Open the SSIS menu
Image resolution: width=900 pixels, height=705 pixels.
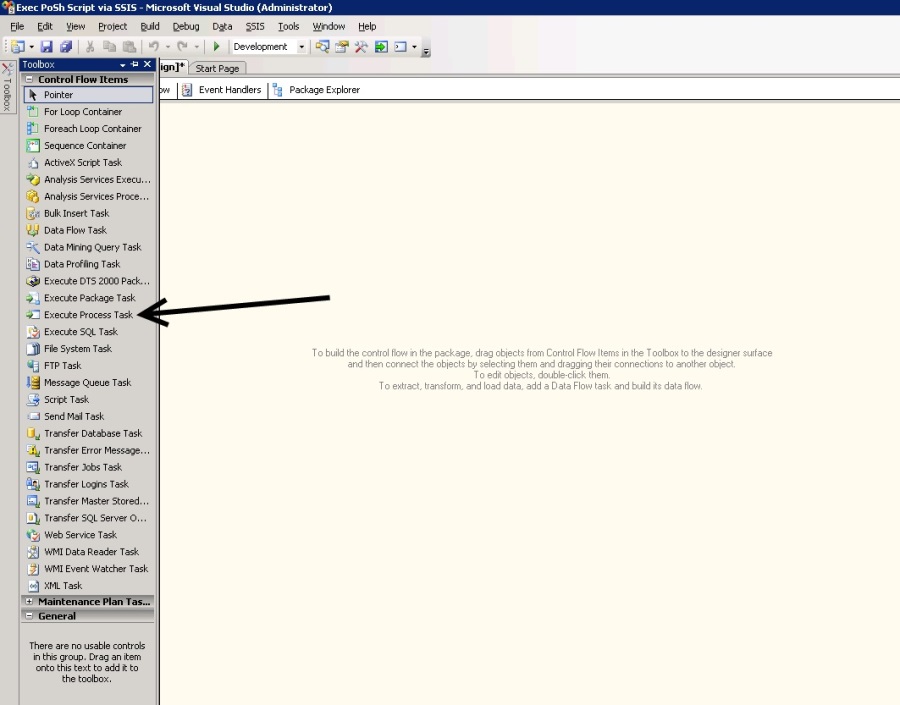pos(255,26)
